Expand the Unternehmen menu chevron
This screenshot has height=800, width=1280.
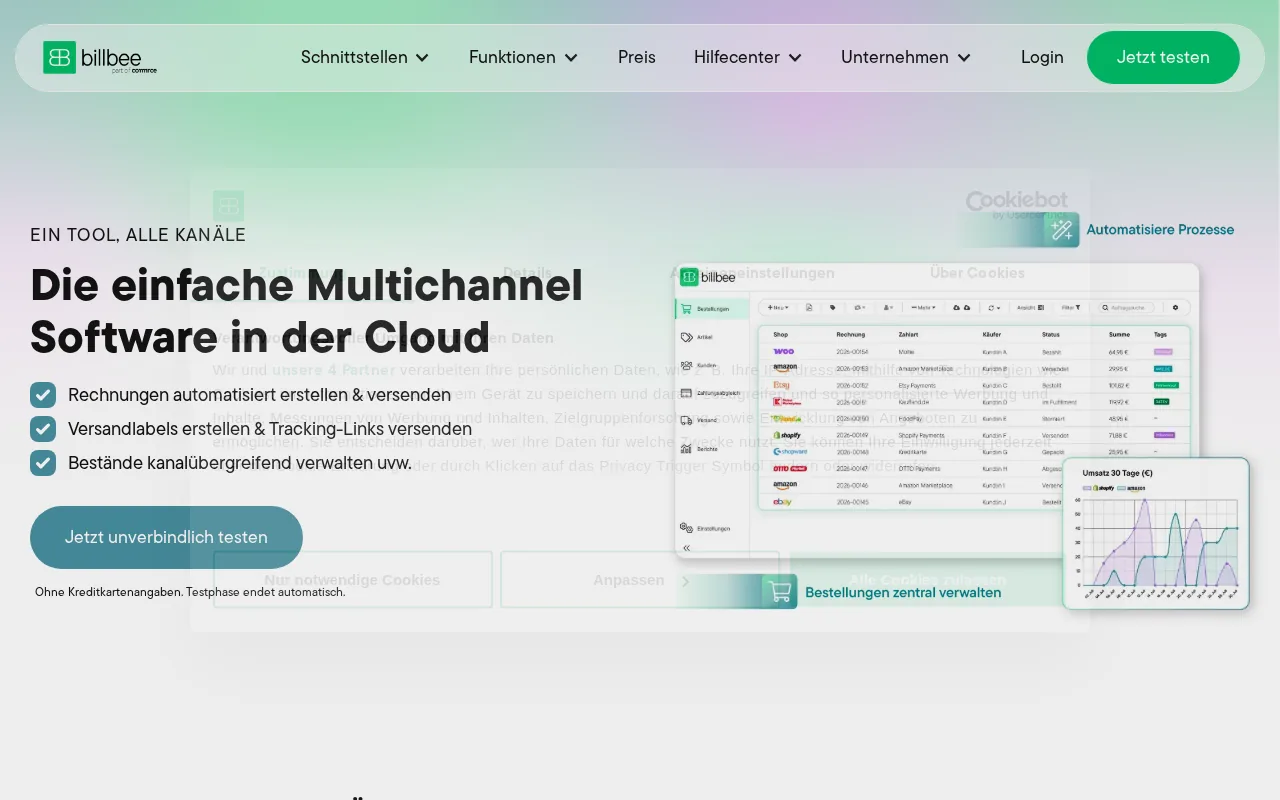click(x=964, y=58)
